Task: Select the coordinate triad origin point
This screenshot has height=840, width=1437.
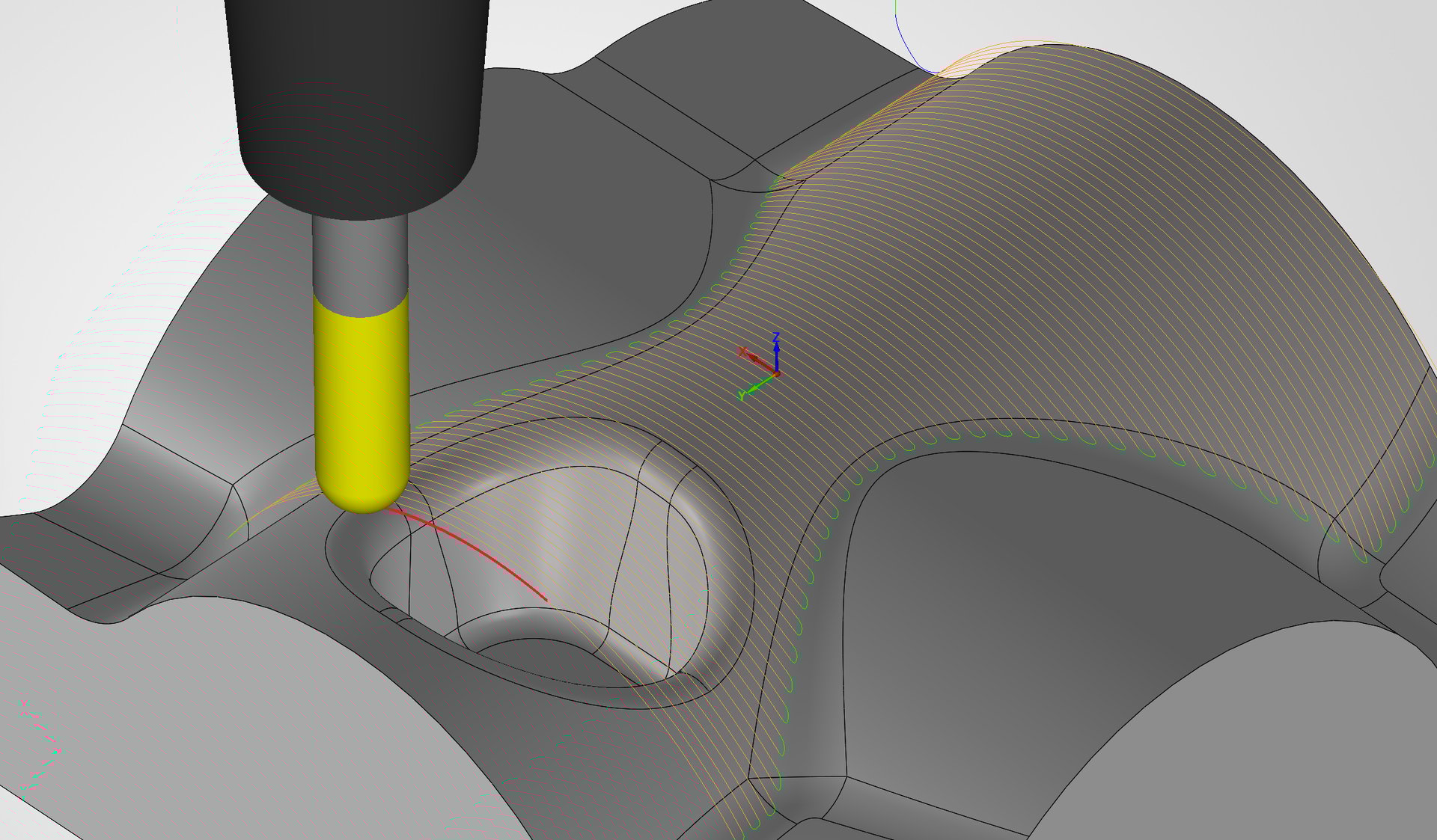Action: tap(777, 373)
